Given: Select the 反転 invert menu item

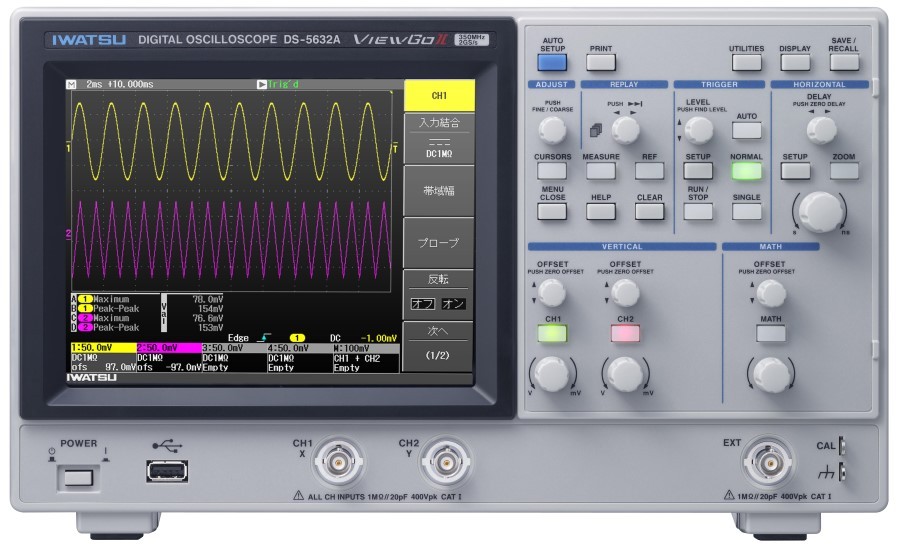Looking at the screenshot, I should tap(439, 294).
